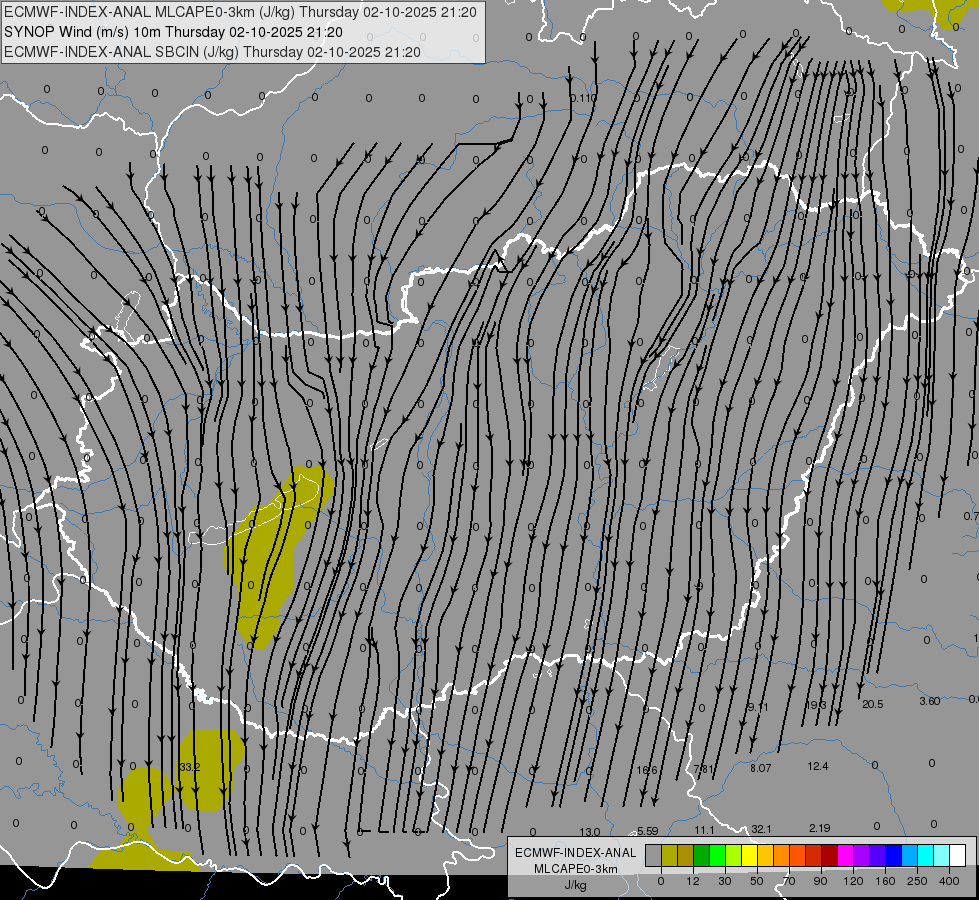Select the magenta legend swatch
This screenshot has height=900, width=979.
[845, 856]
